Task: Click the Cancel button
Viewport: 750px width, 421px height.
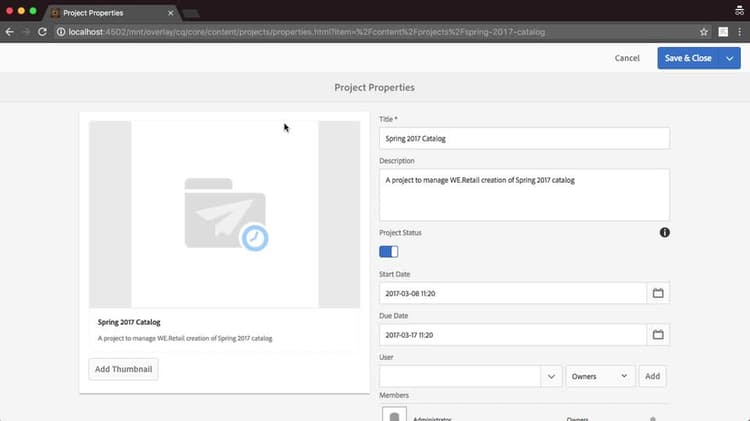Action: 627,58
